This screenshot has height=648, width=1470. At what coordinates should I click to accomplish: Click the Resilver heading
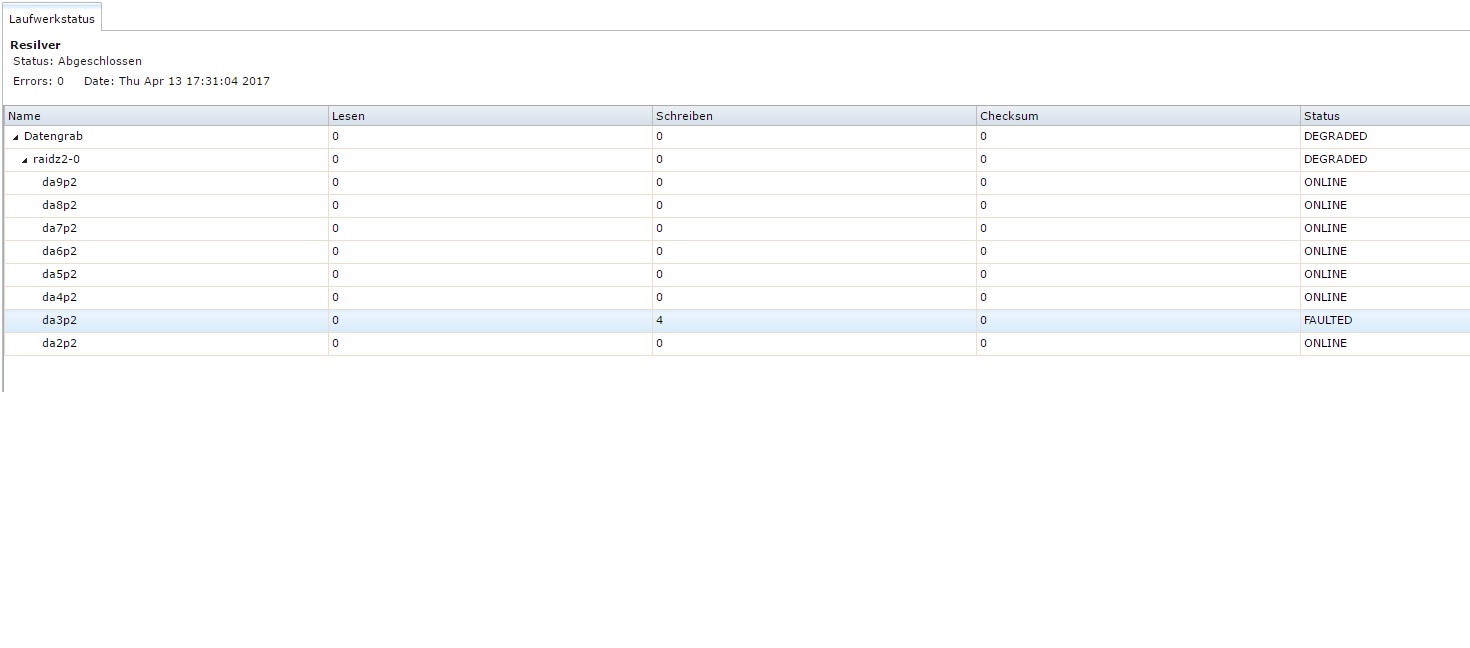coord(35,45)
